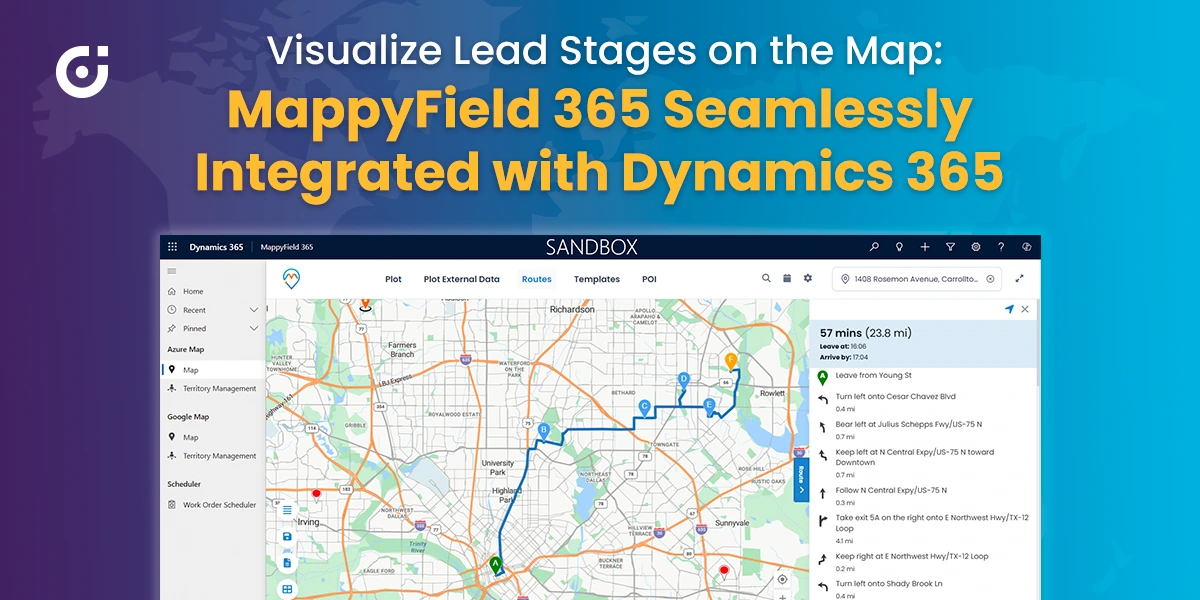Click the red pin near Sunnyvale
1200x600 pixels.
tap(724, 570)
